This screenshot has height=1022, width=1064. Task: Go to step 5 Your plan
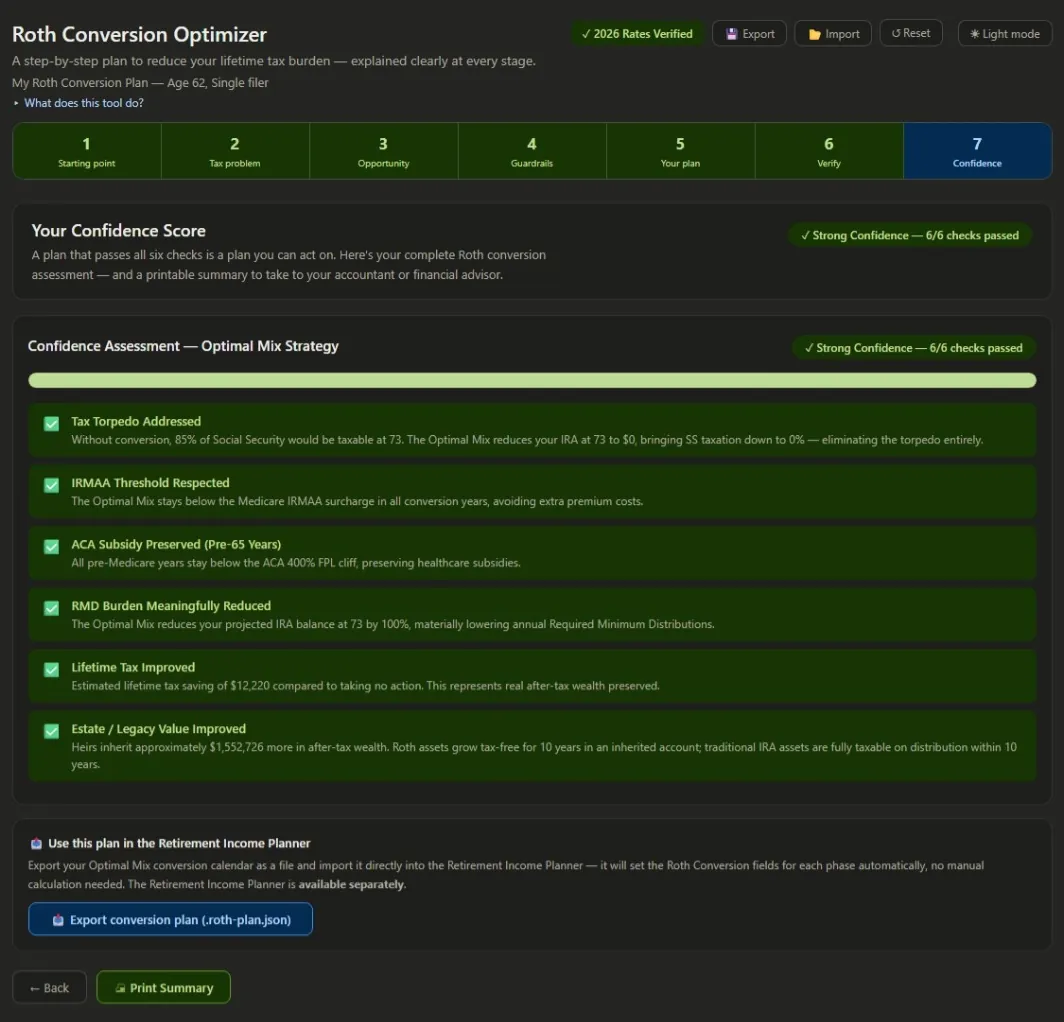coord(680,151)
